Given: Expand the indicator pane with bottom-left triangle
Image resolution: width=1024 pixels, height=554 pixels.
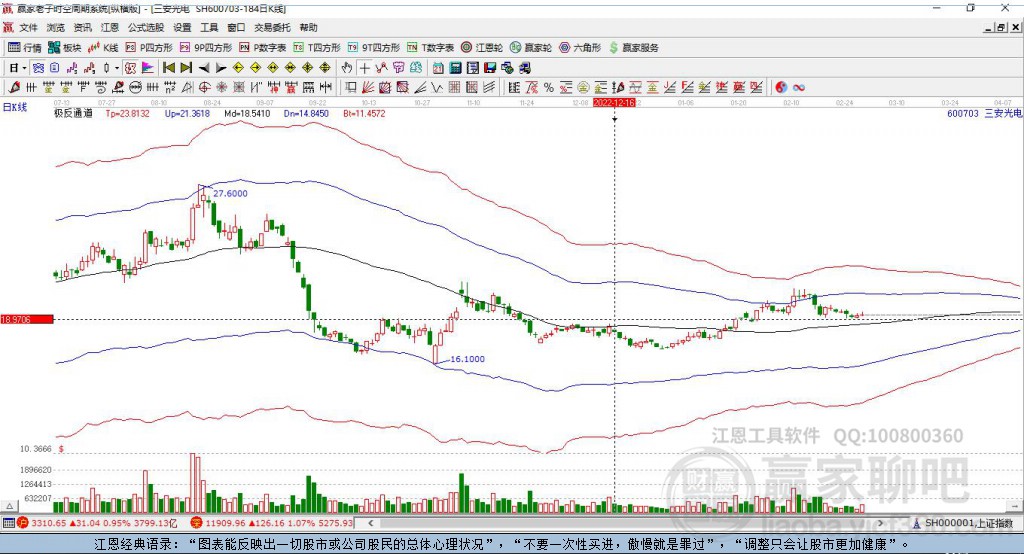Looking at the screenshot, I should (9, 506).
